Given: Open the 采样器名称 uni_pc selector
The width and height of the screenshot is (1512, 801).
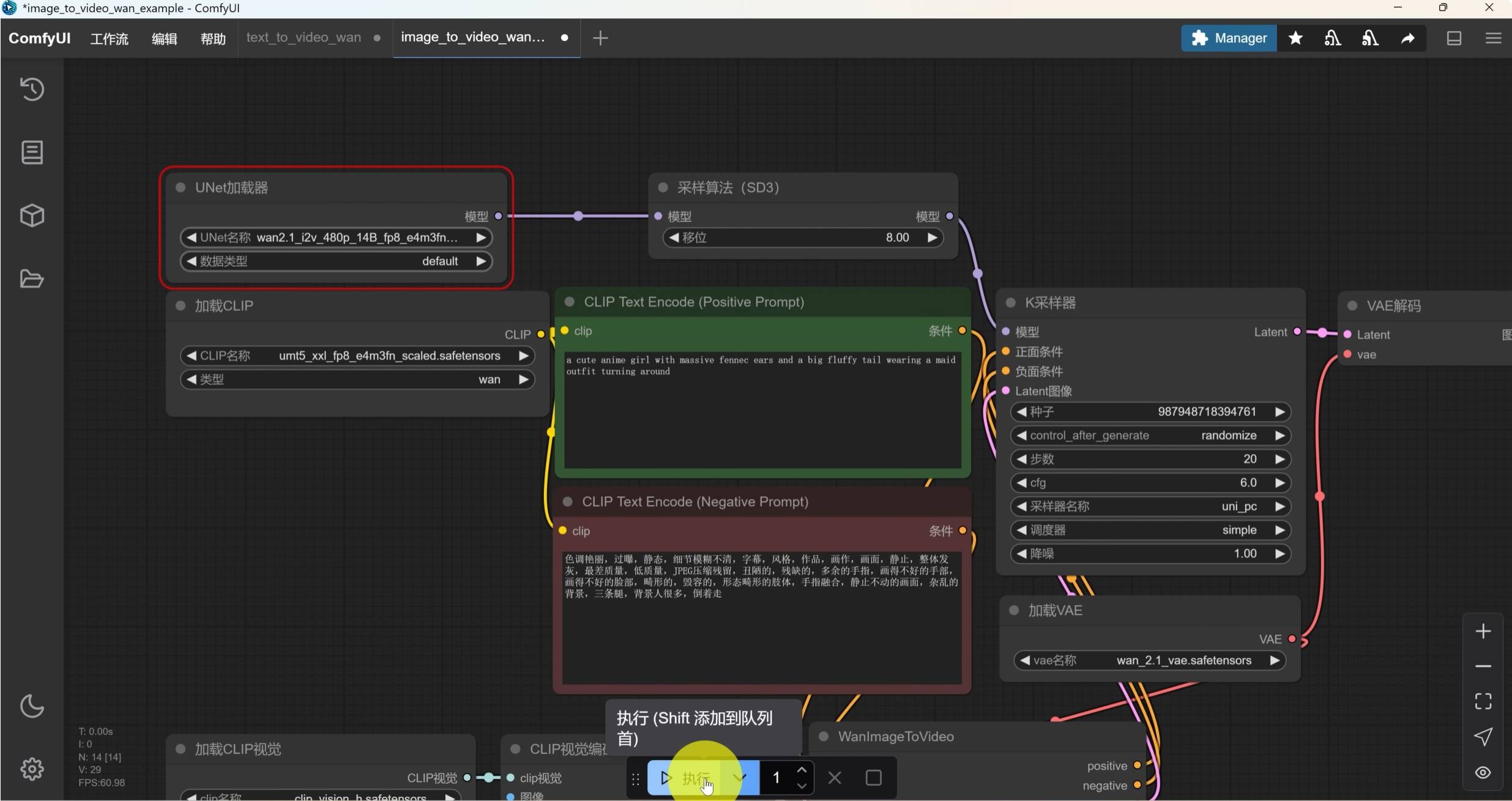Looking at the screenshot, I should point(1150,507).
